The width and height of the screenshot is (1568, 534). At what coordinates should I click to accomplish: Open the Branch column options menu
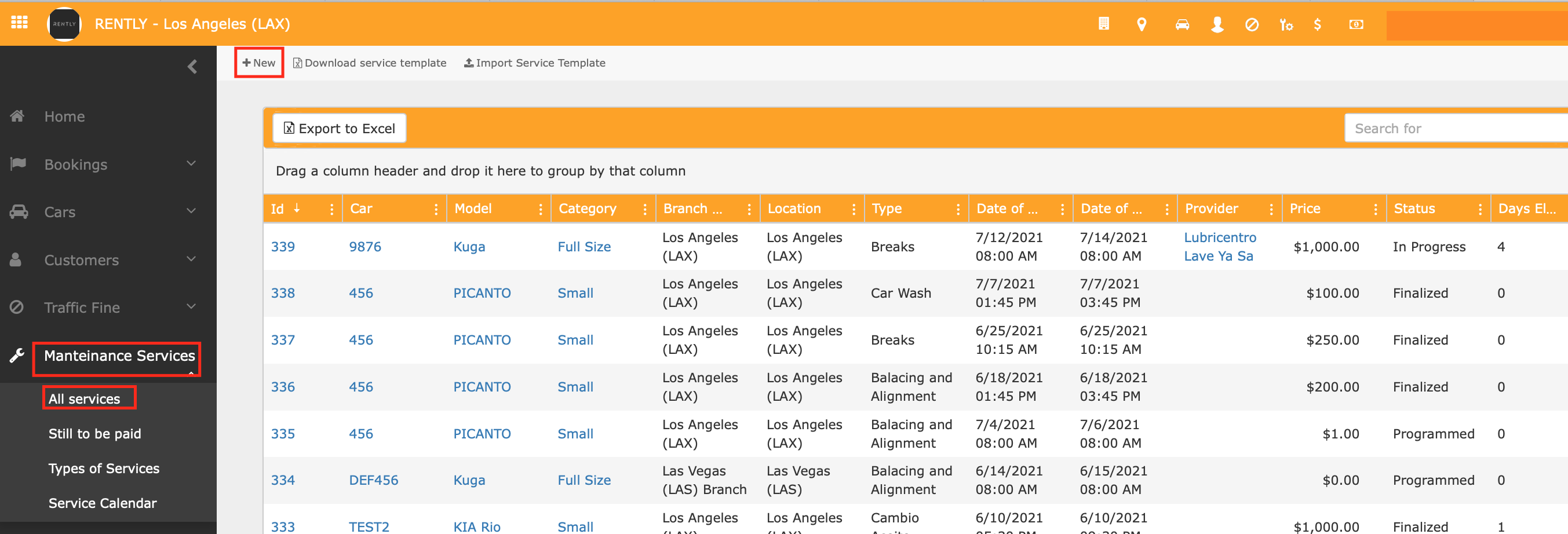(x=749, y=209)
